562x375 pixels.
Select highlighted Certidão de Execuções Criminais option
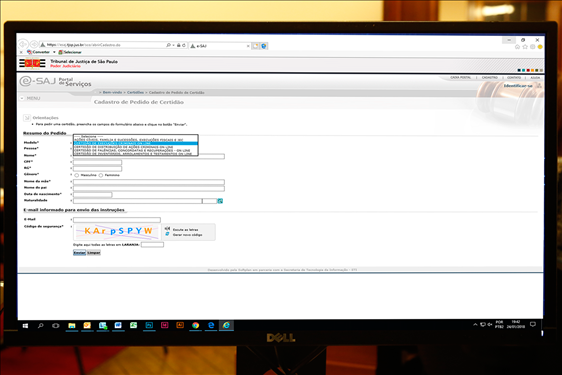point(135,143)
